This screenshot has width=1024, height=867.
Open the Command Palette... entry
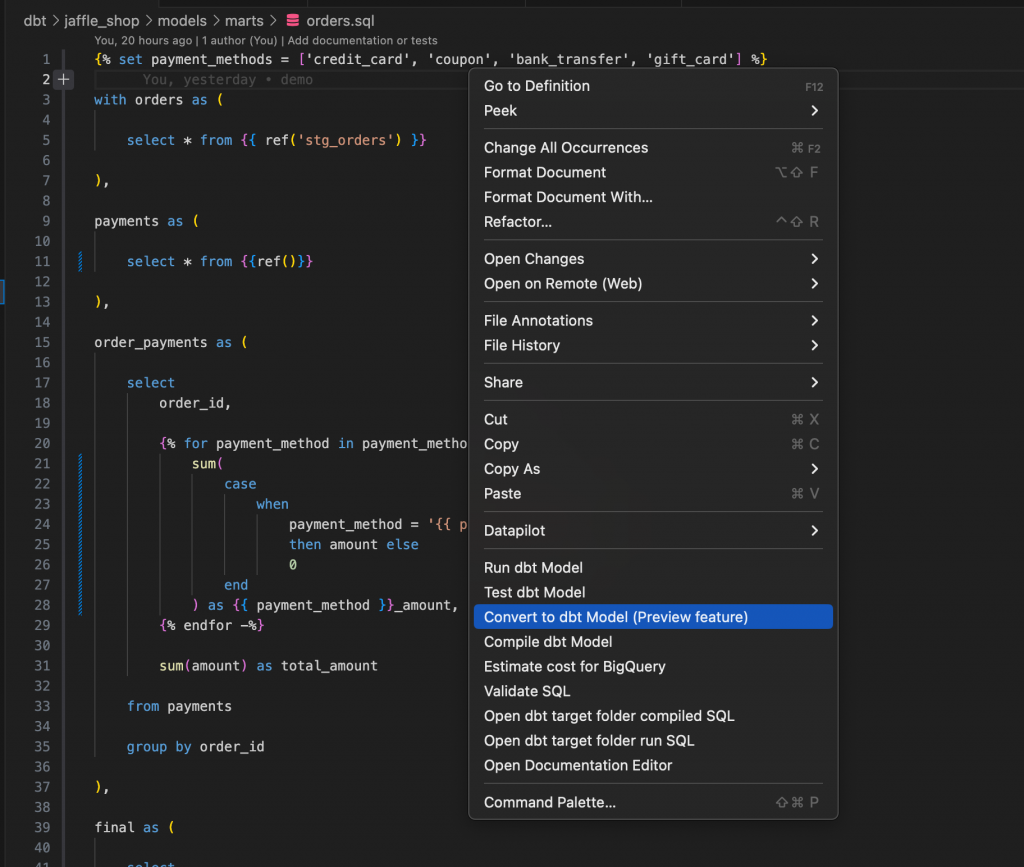tap(653, 803)
